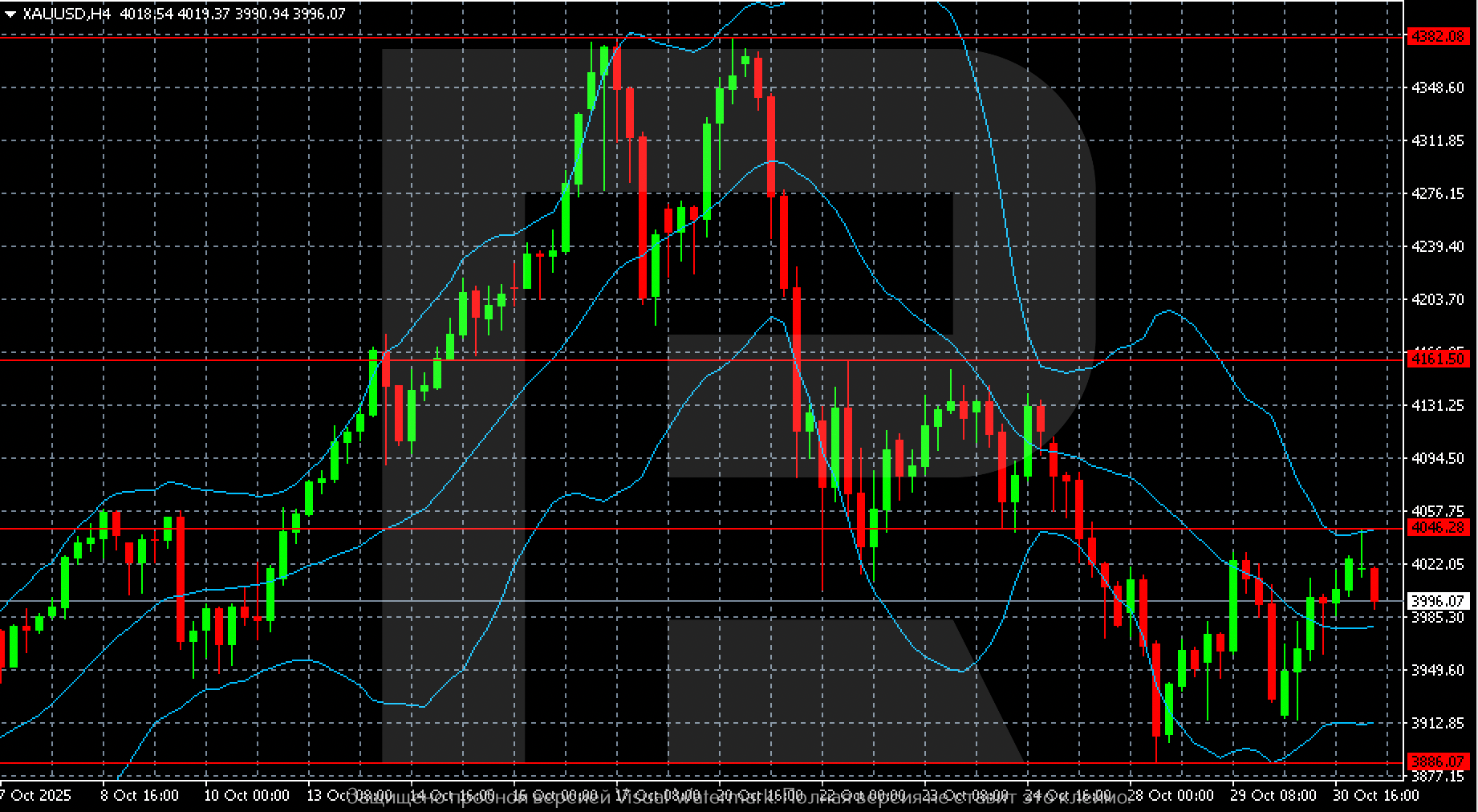1478x812 pixels.
Task: Expand the symbol dropdown triangle beside XAUUSD,H4
Action: tap(11, 14)
